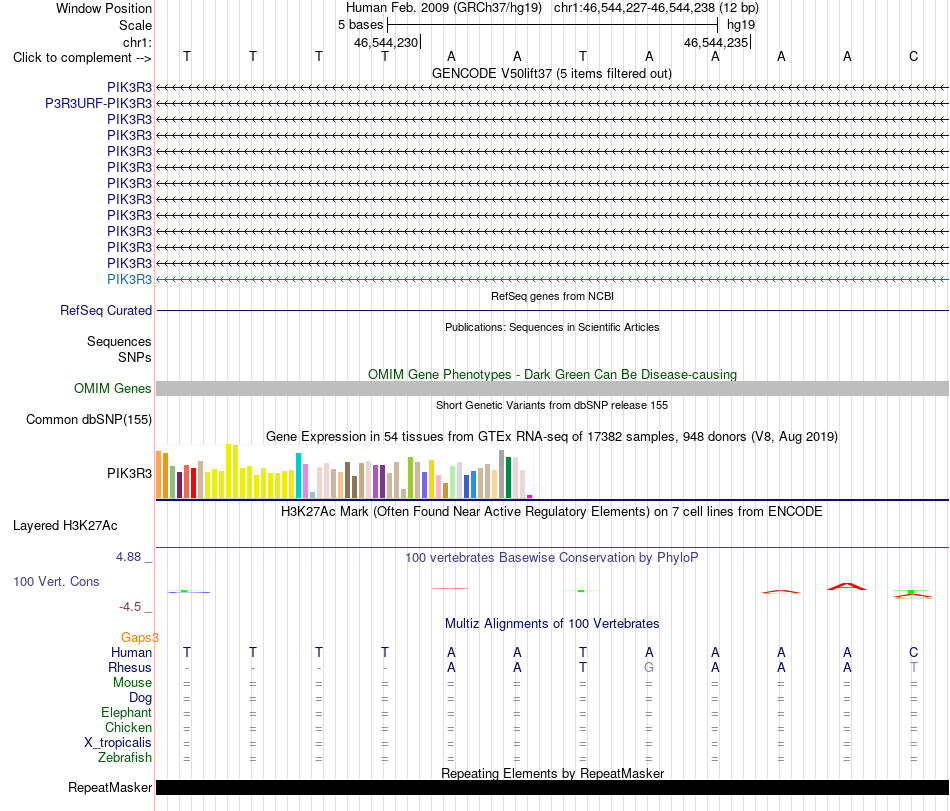The image size is (950, 811).
Task: Select the Elephant species label
Action: point(127,712)
